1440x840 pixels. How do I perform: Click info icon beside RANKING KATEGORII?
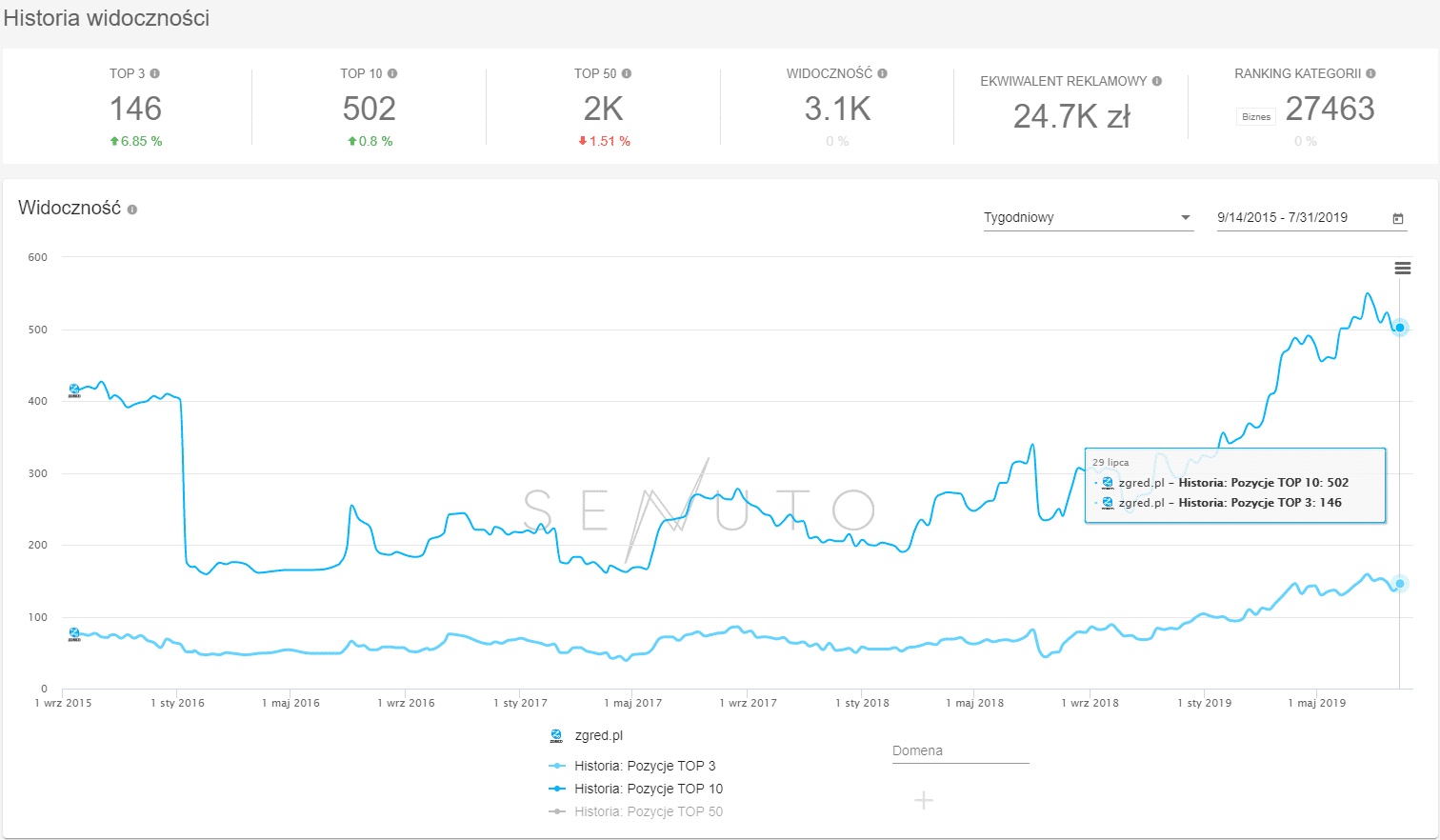pos(1371,73)
